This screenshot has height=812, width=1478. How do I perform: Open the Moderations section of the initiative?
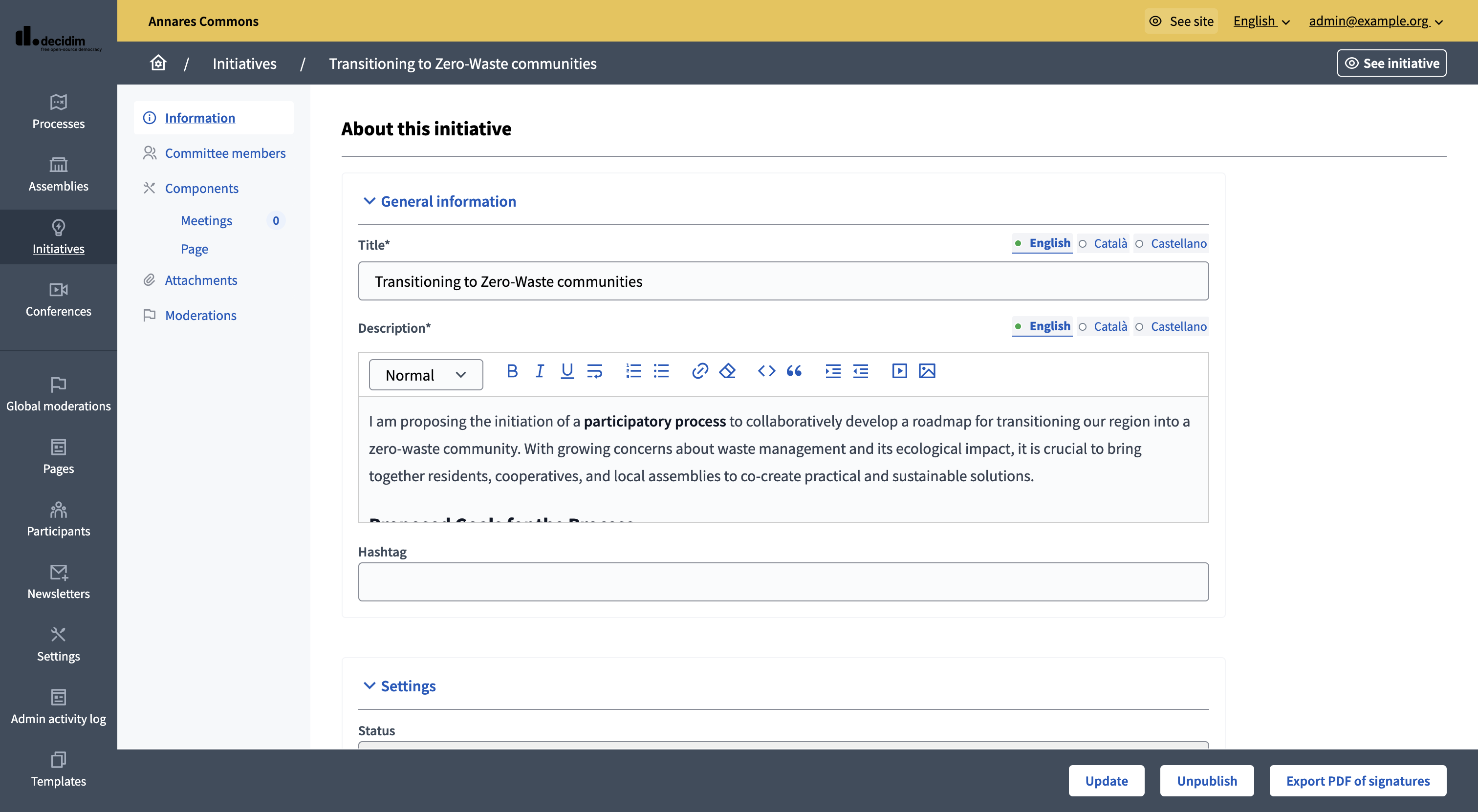pos(201,315)
